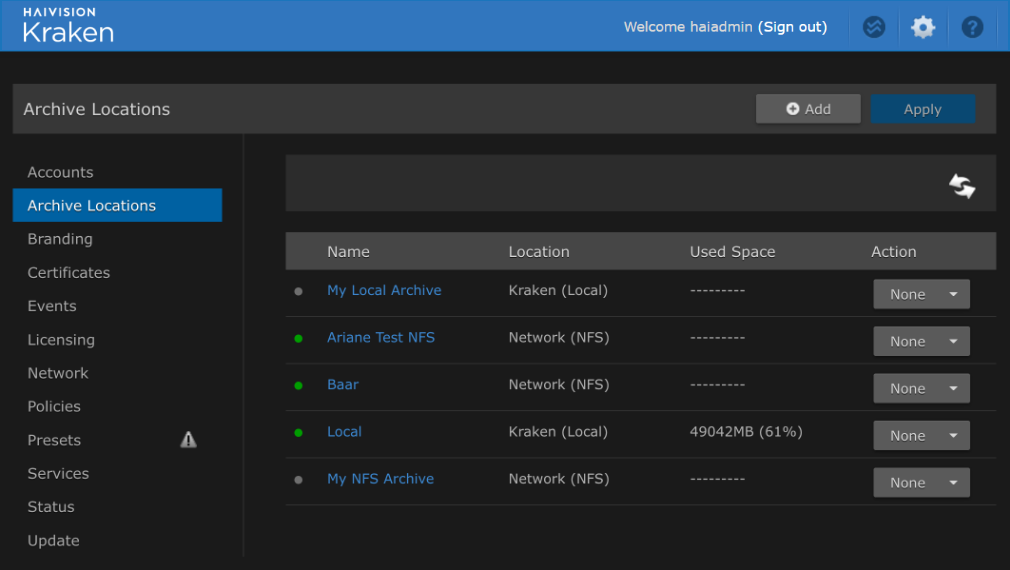Expand the Action dropdown for Ariane Test NFS
Screen dimensions: 1010x570
tap(921, 341)
